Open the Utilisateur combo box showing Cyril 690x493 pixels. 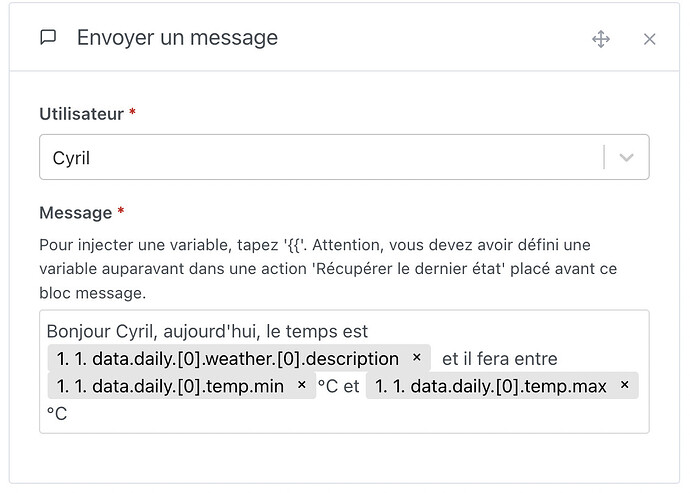[320, 157]
